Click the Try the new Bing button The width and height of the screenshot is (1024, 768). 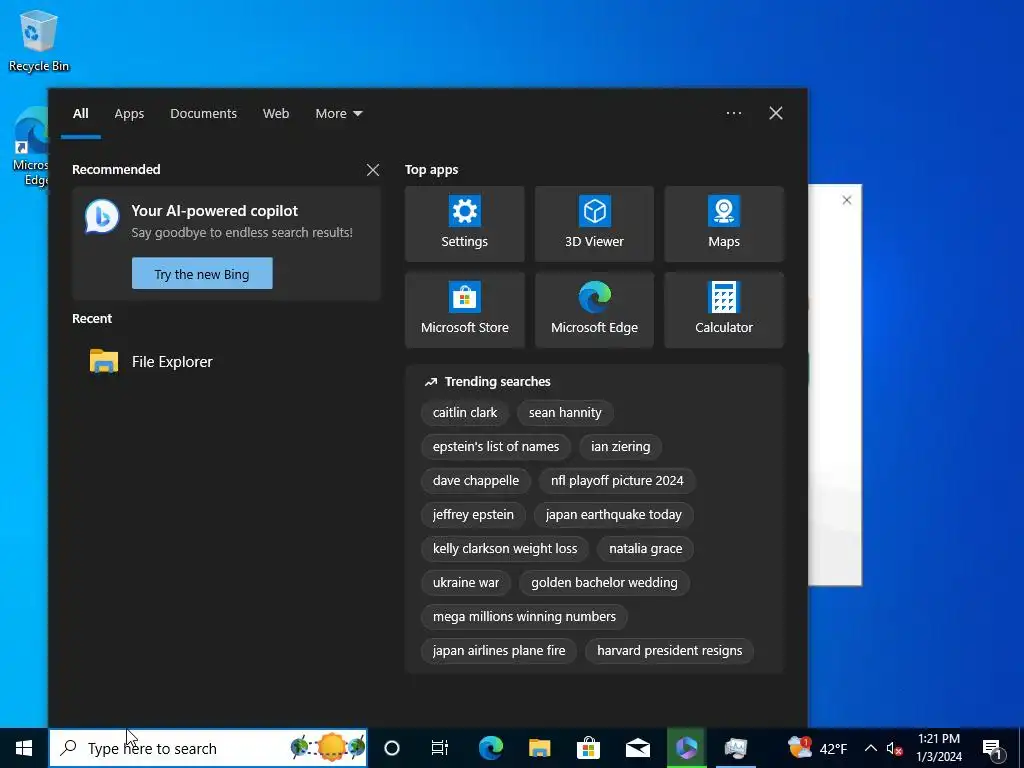tap(202, 274)
